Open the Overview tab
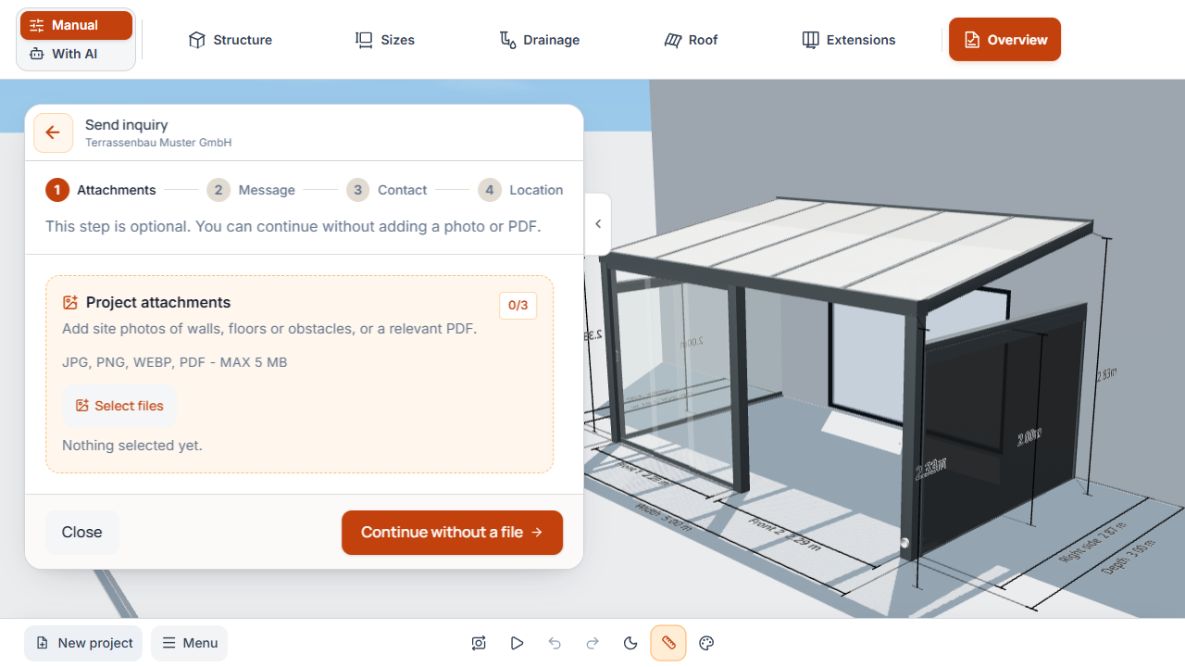1185x667 pixels. 1004,40
